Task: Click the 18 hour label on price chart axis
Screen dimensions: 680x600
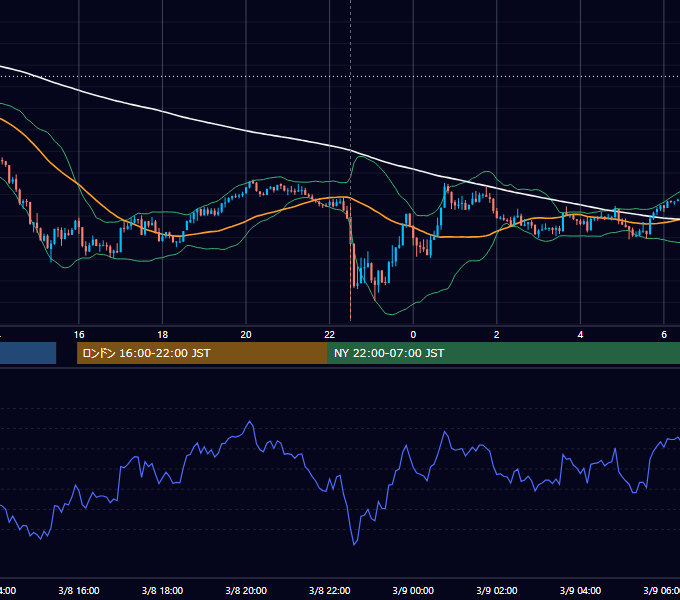Action: tap(163, 335)
